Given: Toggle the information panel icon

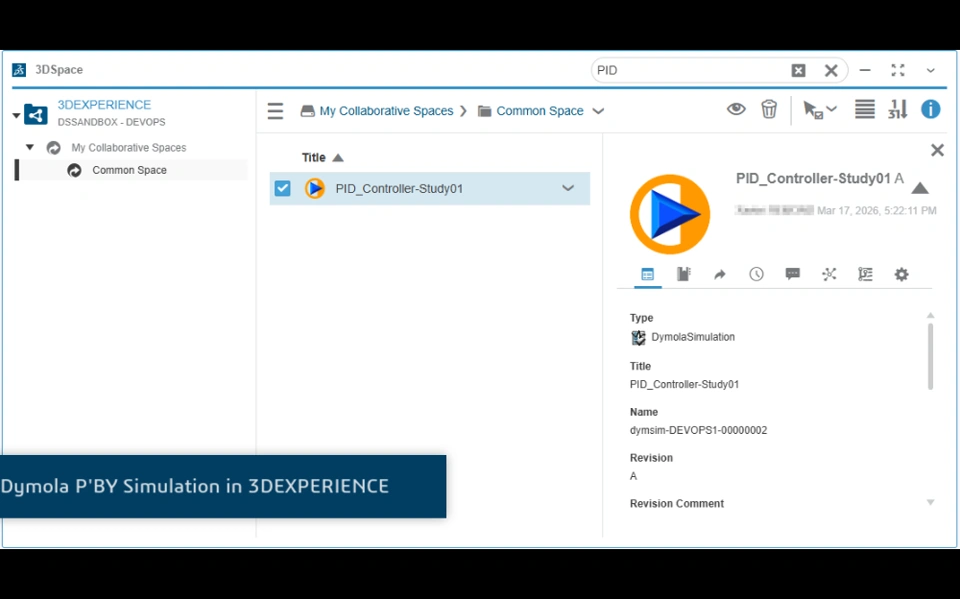Looking at the screenshot, I should coord(931,109).
